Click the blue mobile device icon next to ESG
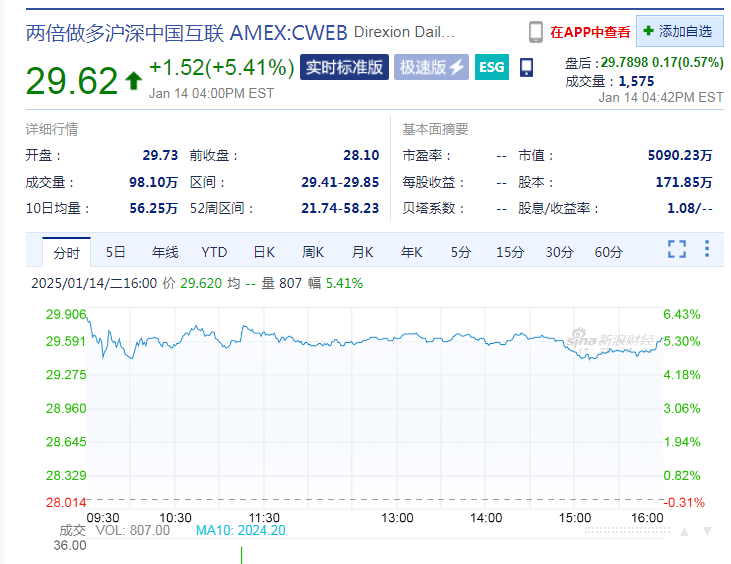Image resolution: width=731 pixels, height=564 pixels. pyautogui.click(x=526, y=67)
